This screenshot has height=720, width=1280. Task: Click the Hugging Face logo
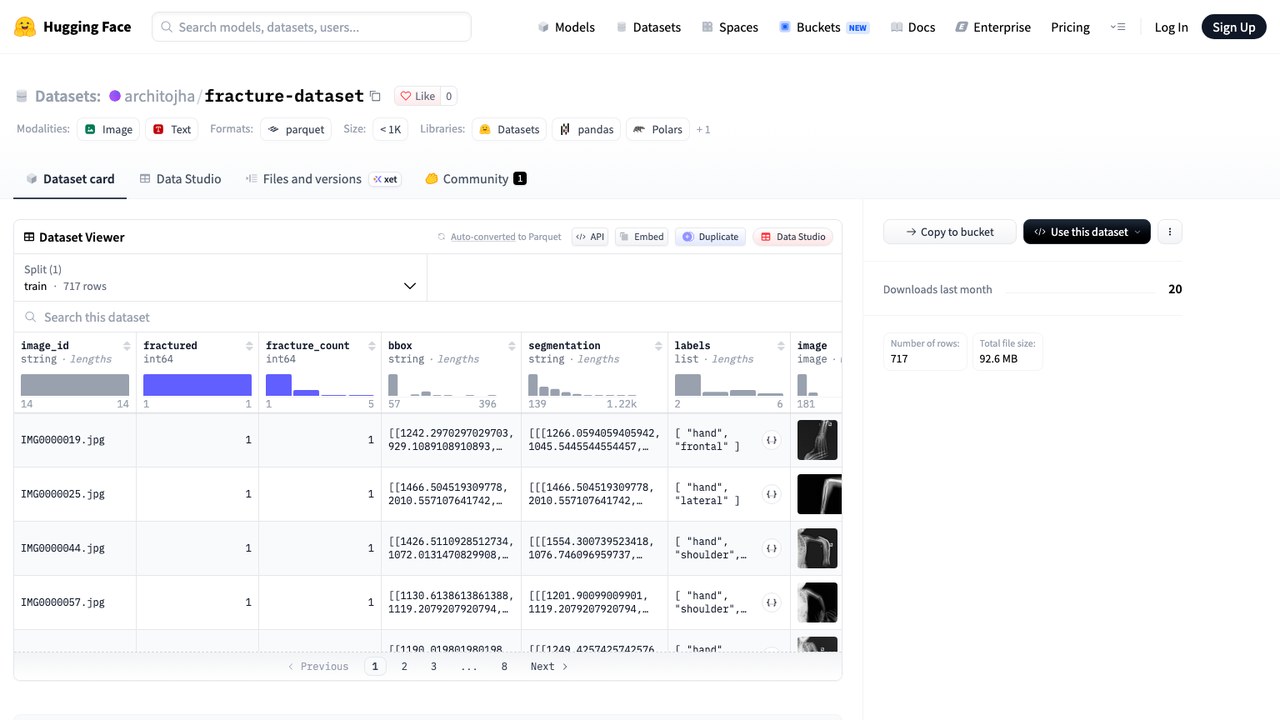[x=72, y=27]
